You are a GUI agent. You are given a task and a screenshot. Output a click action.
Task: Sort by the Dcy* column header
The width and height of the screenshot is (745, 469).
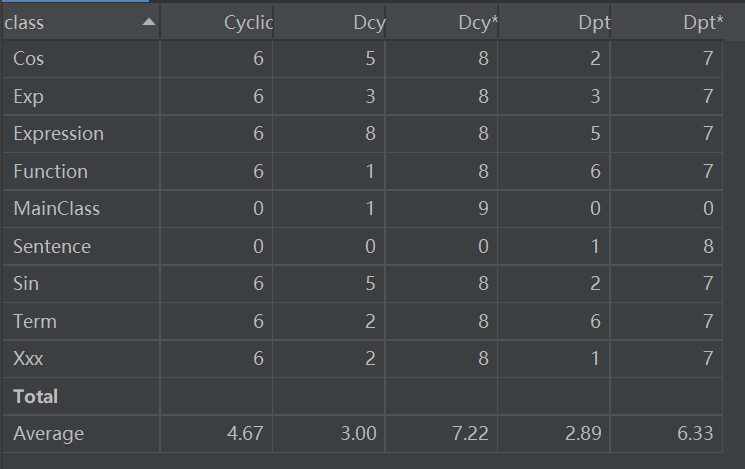(x=479, y=22)
